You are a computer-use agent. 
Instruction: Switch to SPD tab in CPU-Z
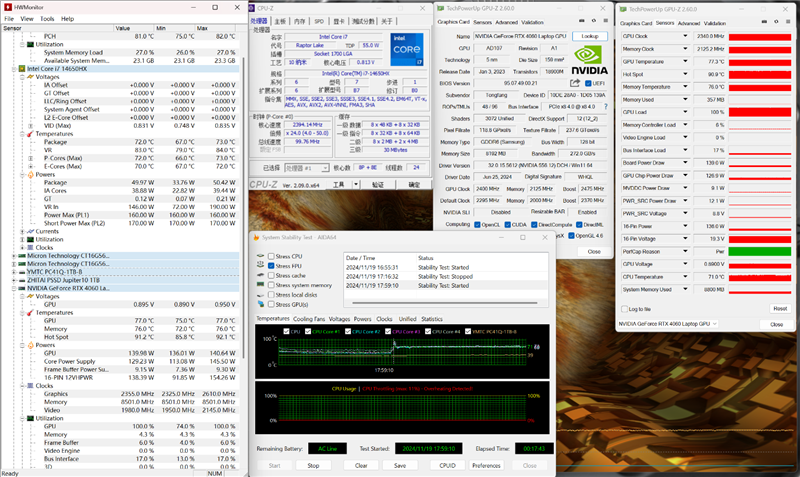point(319,21)
